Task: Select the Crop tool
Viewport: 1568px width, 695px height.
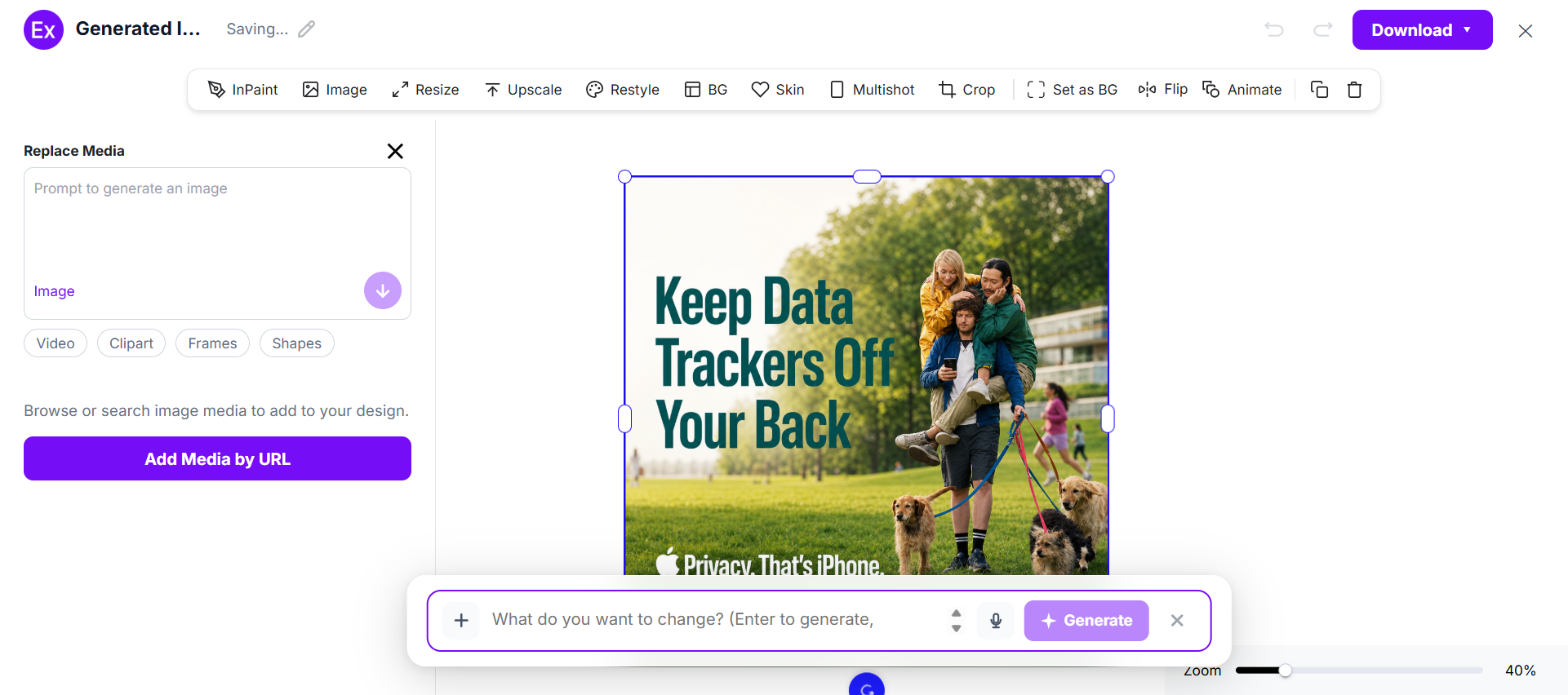Action: pos(967,90)
